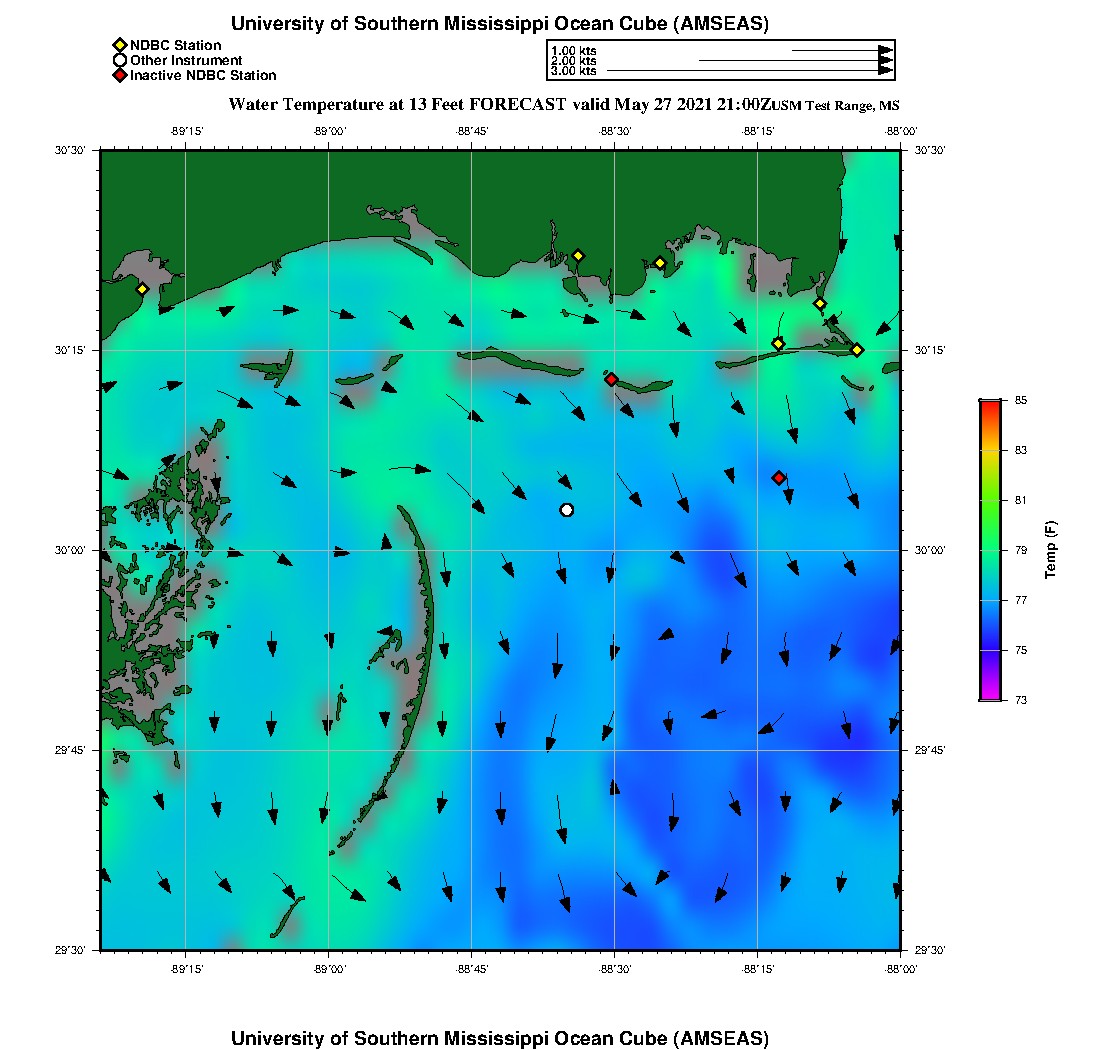
Task: Click the top axis '-88°45'' longitude label
Action: pyautogui.click(x=472, y=131)
